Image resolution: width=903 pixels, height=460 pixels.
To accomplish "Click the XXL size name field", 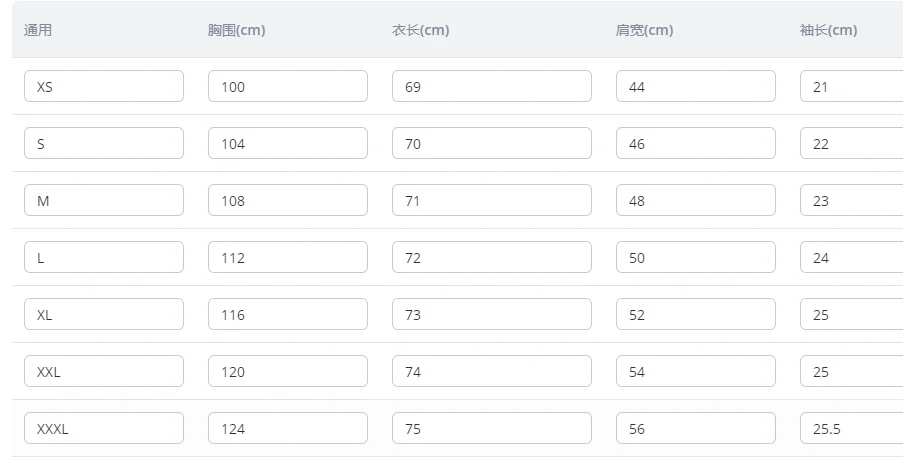I will (x=104, y=371).
